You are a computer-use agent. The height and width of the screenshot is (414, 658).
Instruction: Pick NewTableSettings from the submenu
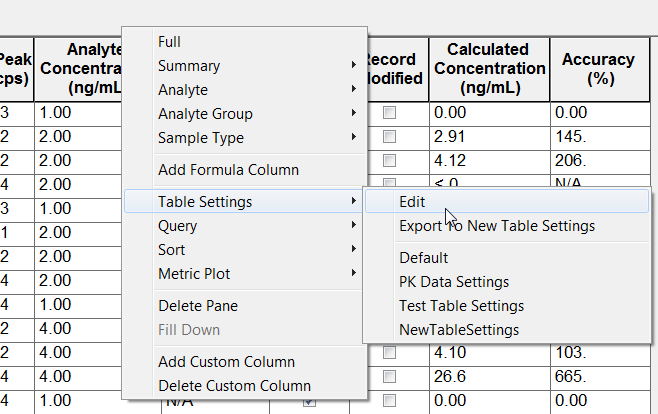pyautogui.click(x=459, y=330)
